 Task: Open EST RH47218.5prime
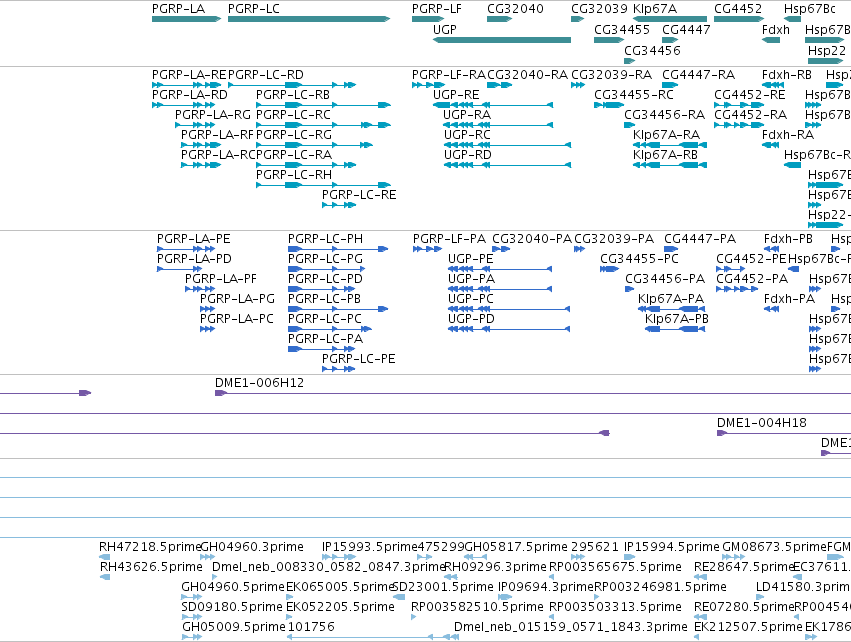[149, 546]
